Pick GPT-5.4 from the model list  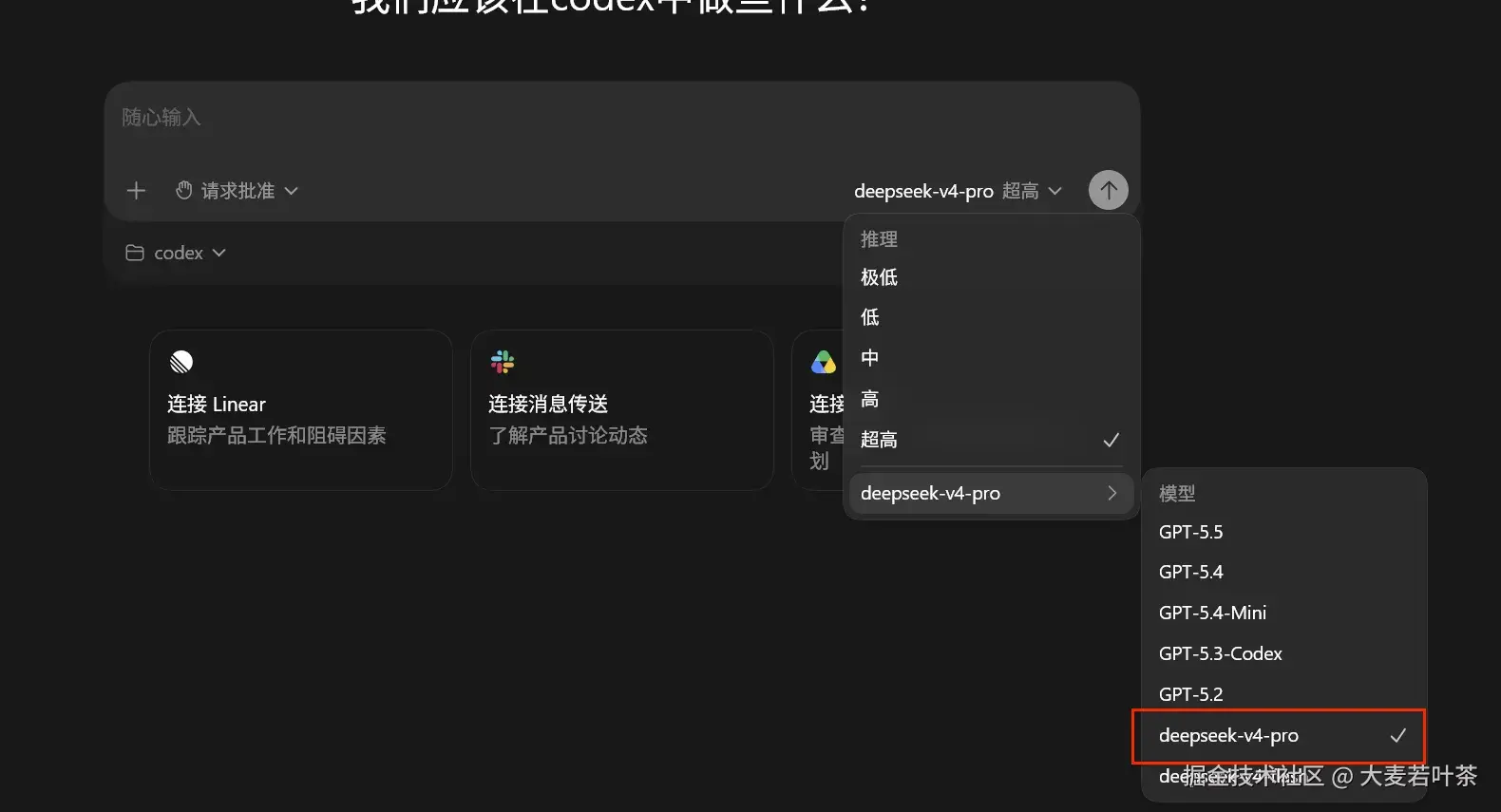[x=1283, y=572]
